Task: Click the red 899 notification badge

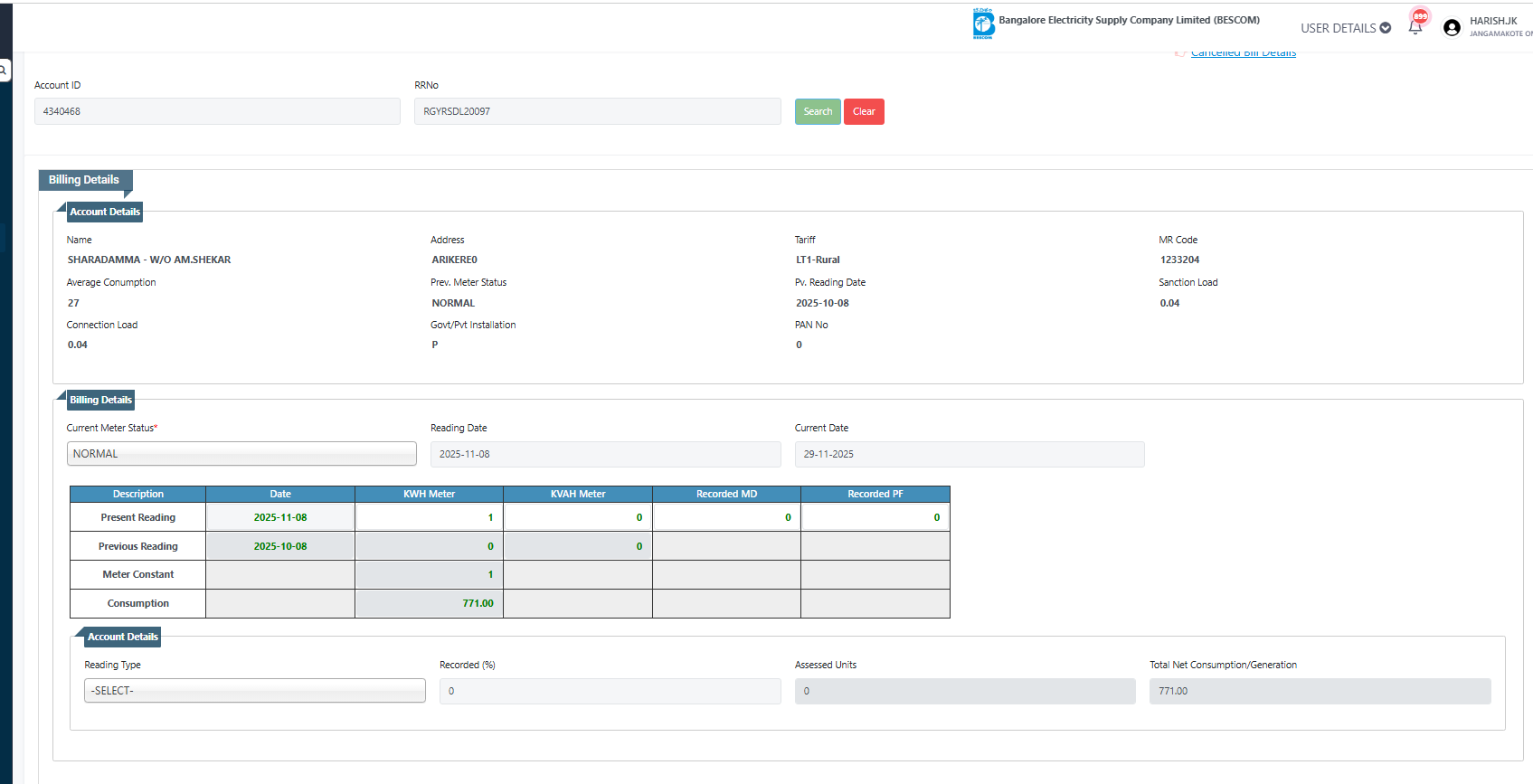Action: point(1420,15)
